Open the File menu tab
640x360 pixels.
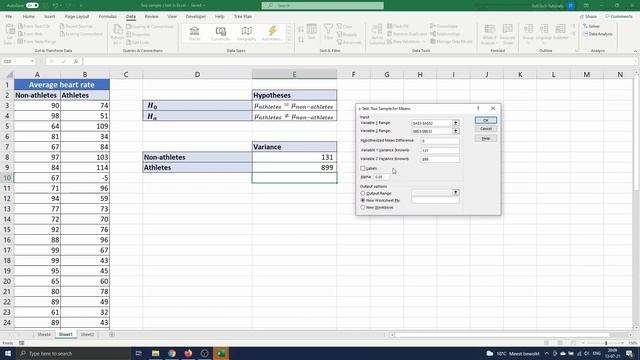pyautogui.click(x=9, y=16)
